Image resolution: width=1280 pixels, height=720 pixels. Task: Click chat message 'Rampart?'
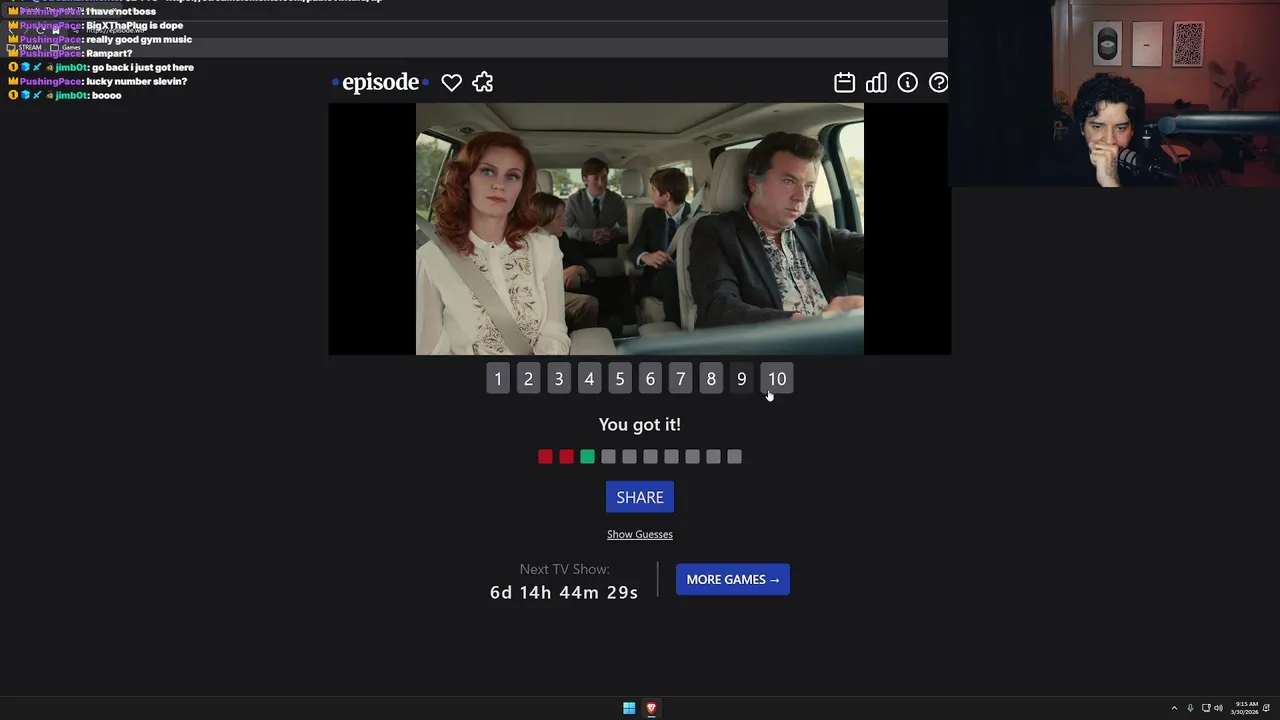click(110, 53)
